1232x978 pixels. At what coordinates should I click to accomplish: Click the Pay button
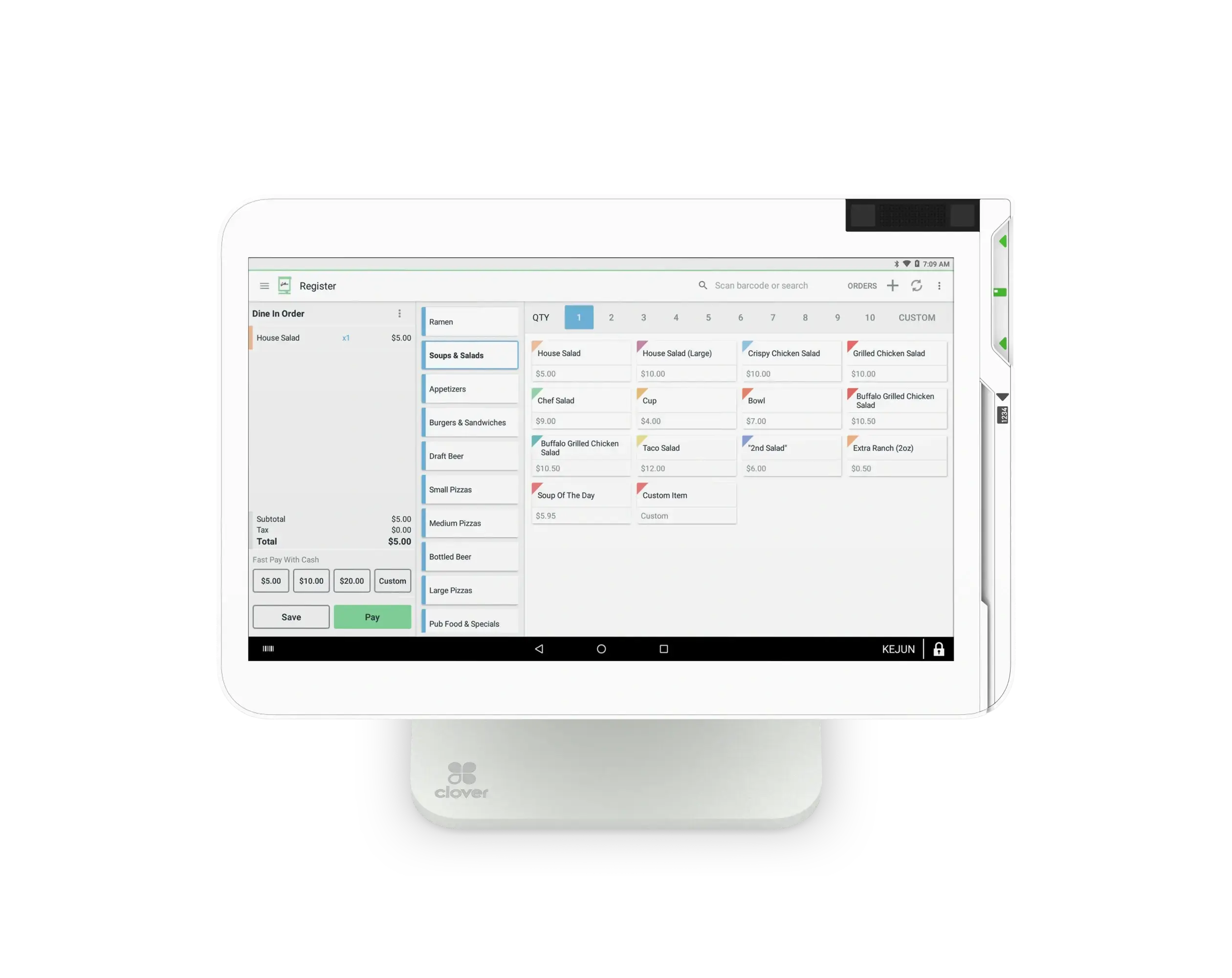[371, 616]
